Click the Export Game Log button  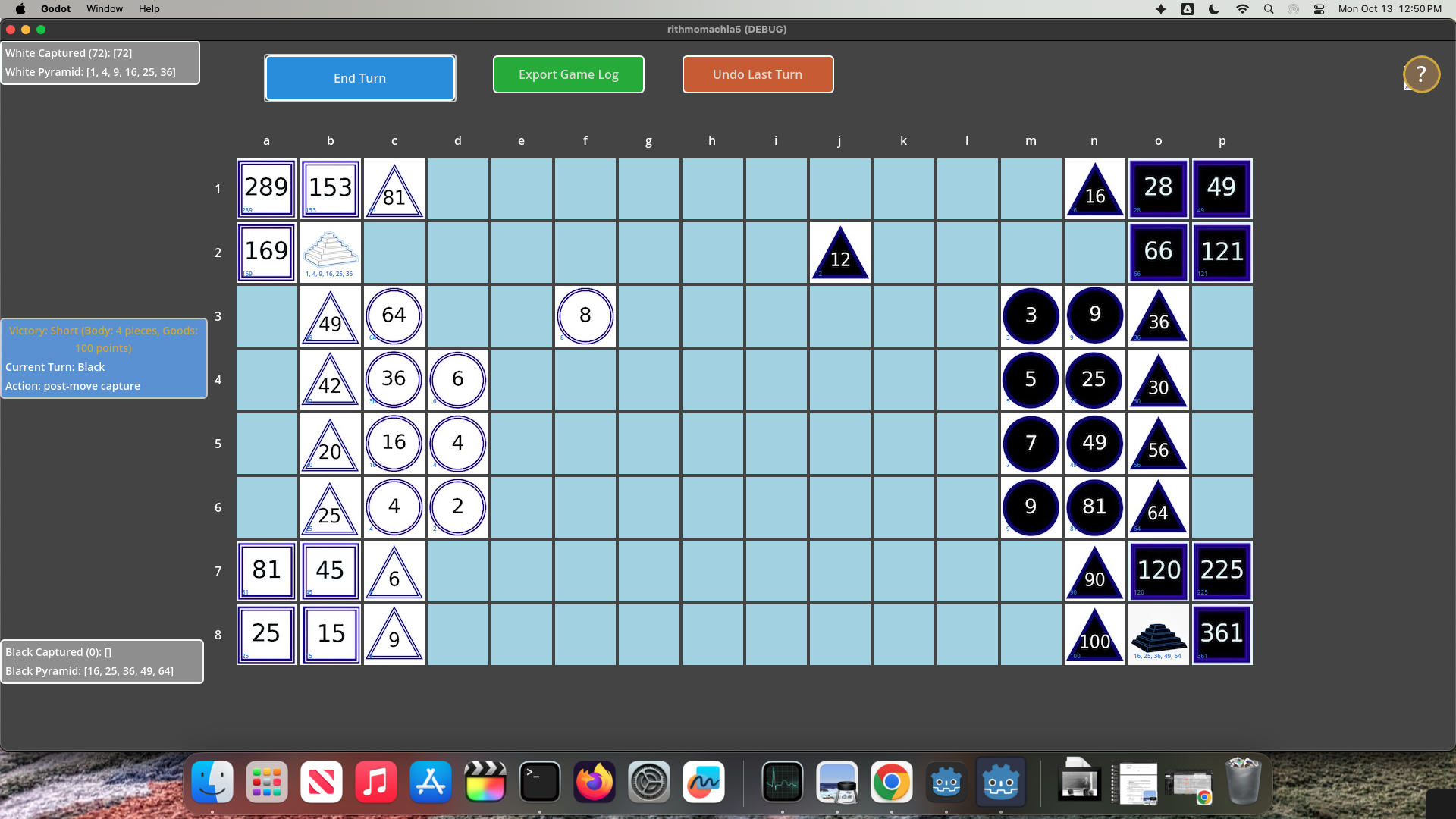(x=569, y=74)
